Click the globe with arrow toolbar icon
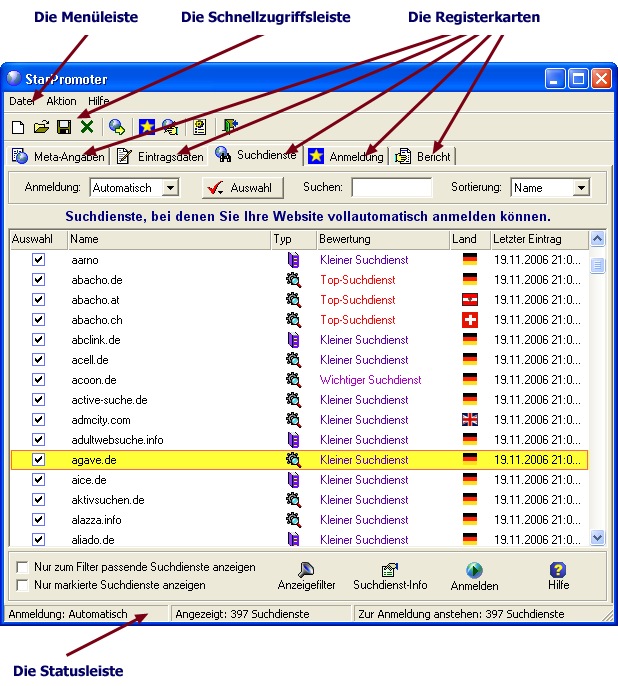The image size is (618, 686). point(117,127)
